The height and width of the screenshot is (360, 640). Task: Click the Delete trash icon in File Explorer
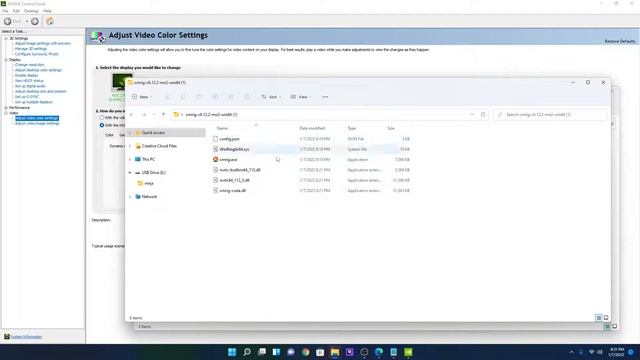[x=247, y=97]
